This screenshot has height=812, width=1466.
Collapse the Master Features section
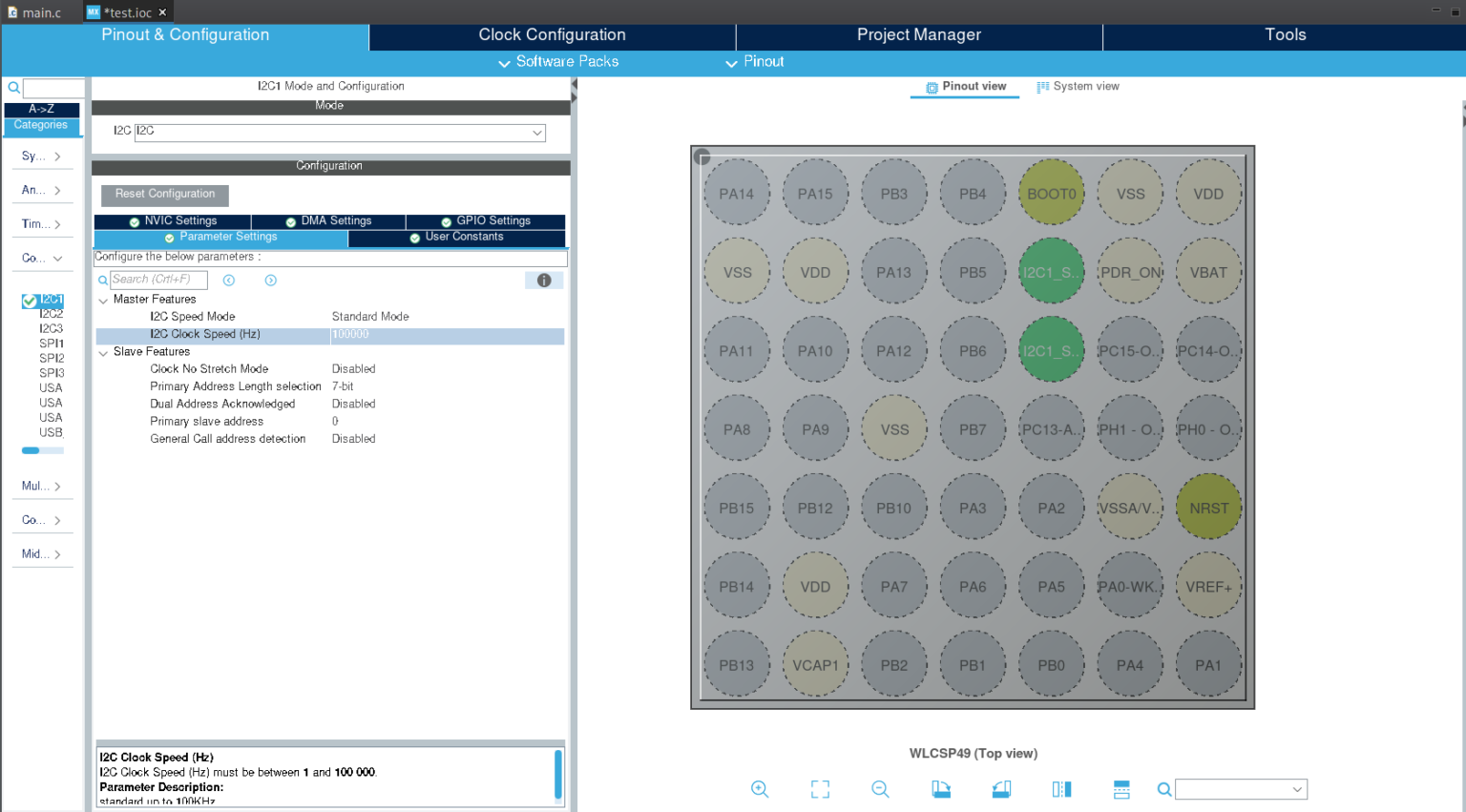103,300
